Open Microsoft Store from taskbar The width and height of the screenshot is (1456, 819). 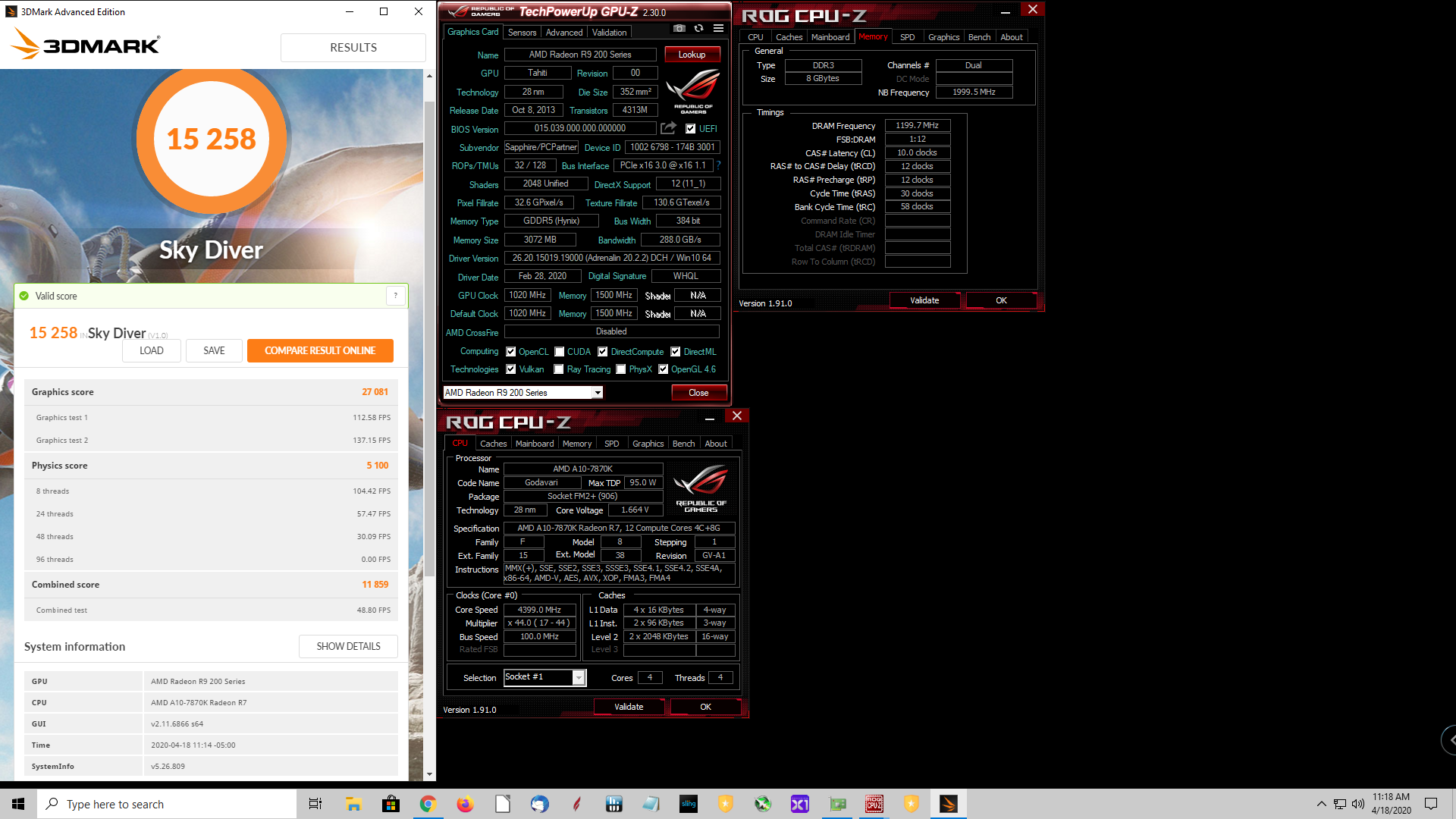point(391,804)
